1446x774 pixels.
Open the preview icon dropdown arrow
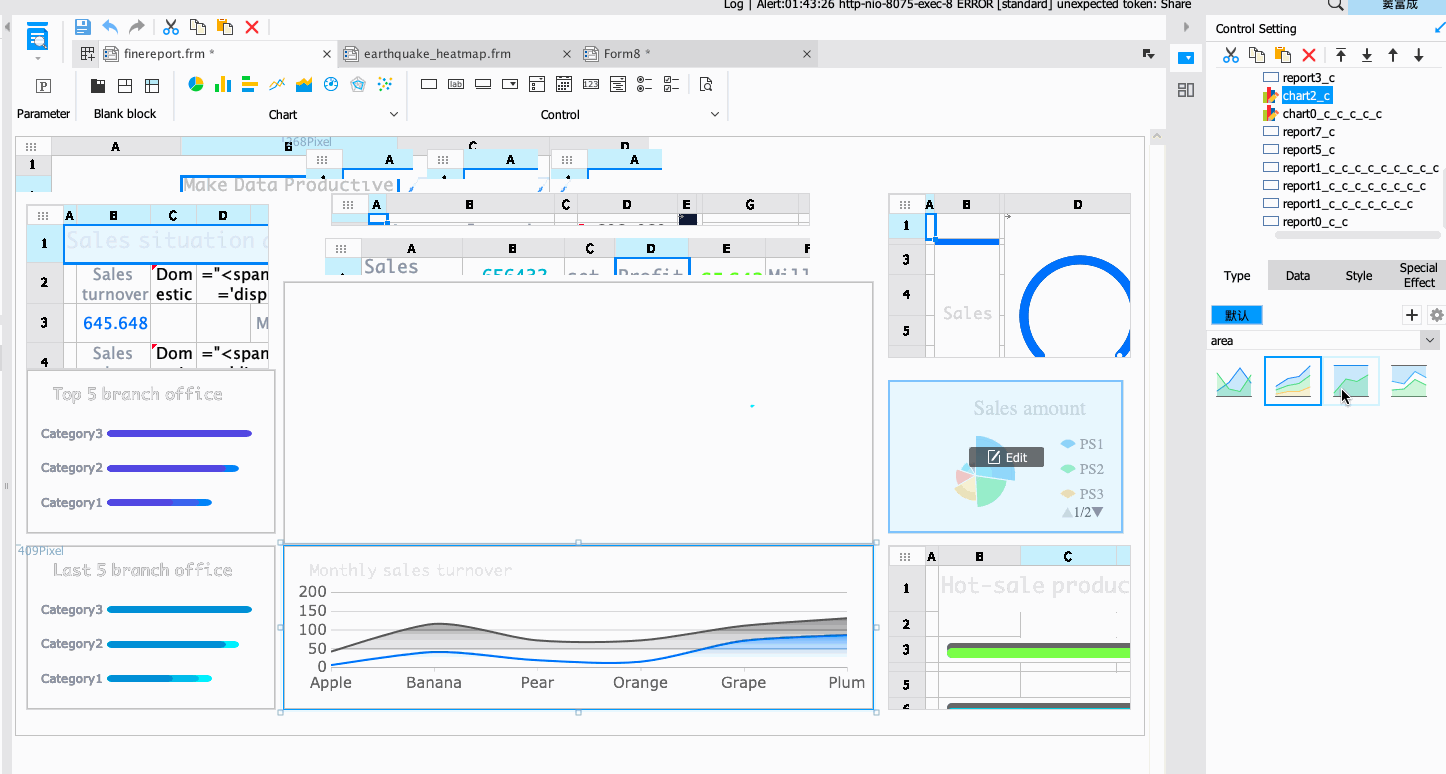[x=38, y=56]
